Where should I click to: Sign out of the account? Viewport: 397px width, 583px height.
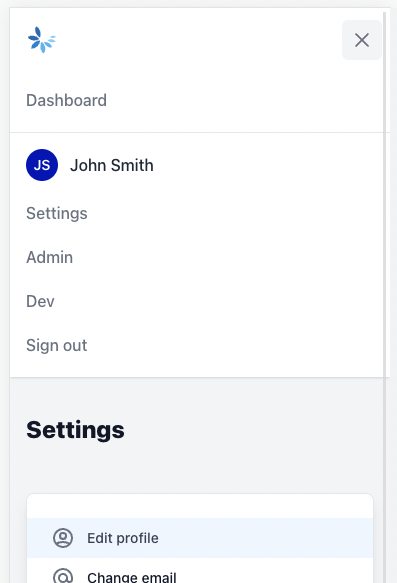[57, 345]
